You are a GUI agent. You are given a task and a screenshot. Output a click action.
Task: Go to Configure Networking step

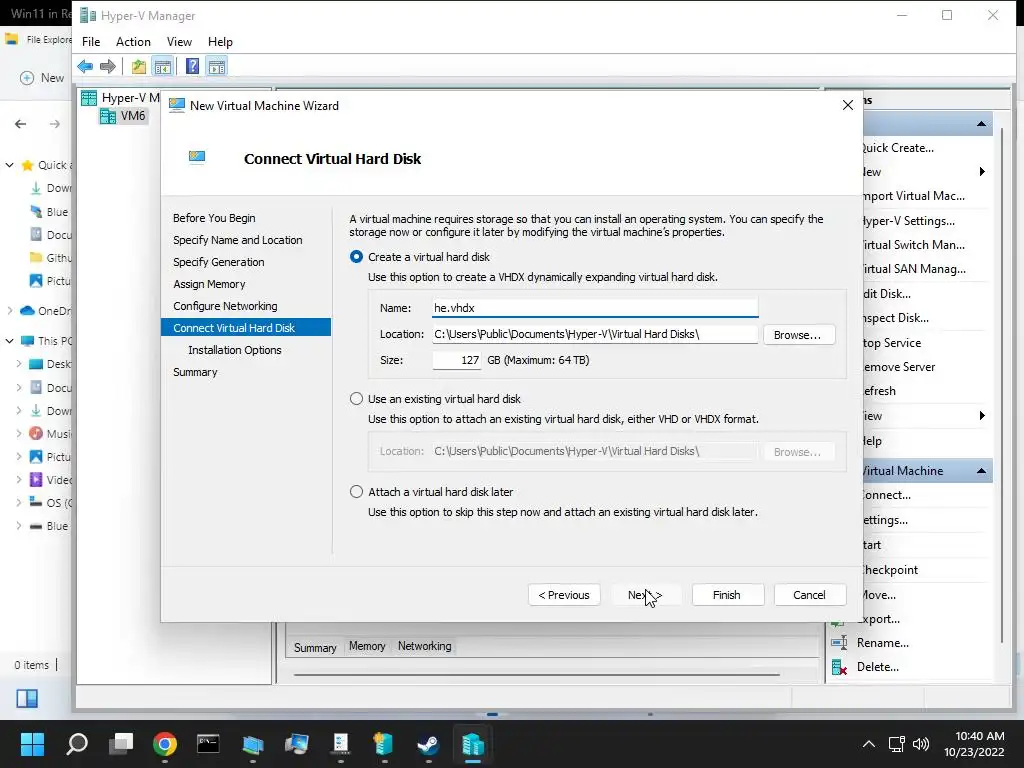pyautogui.click(x=225, y=306)
